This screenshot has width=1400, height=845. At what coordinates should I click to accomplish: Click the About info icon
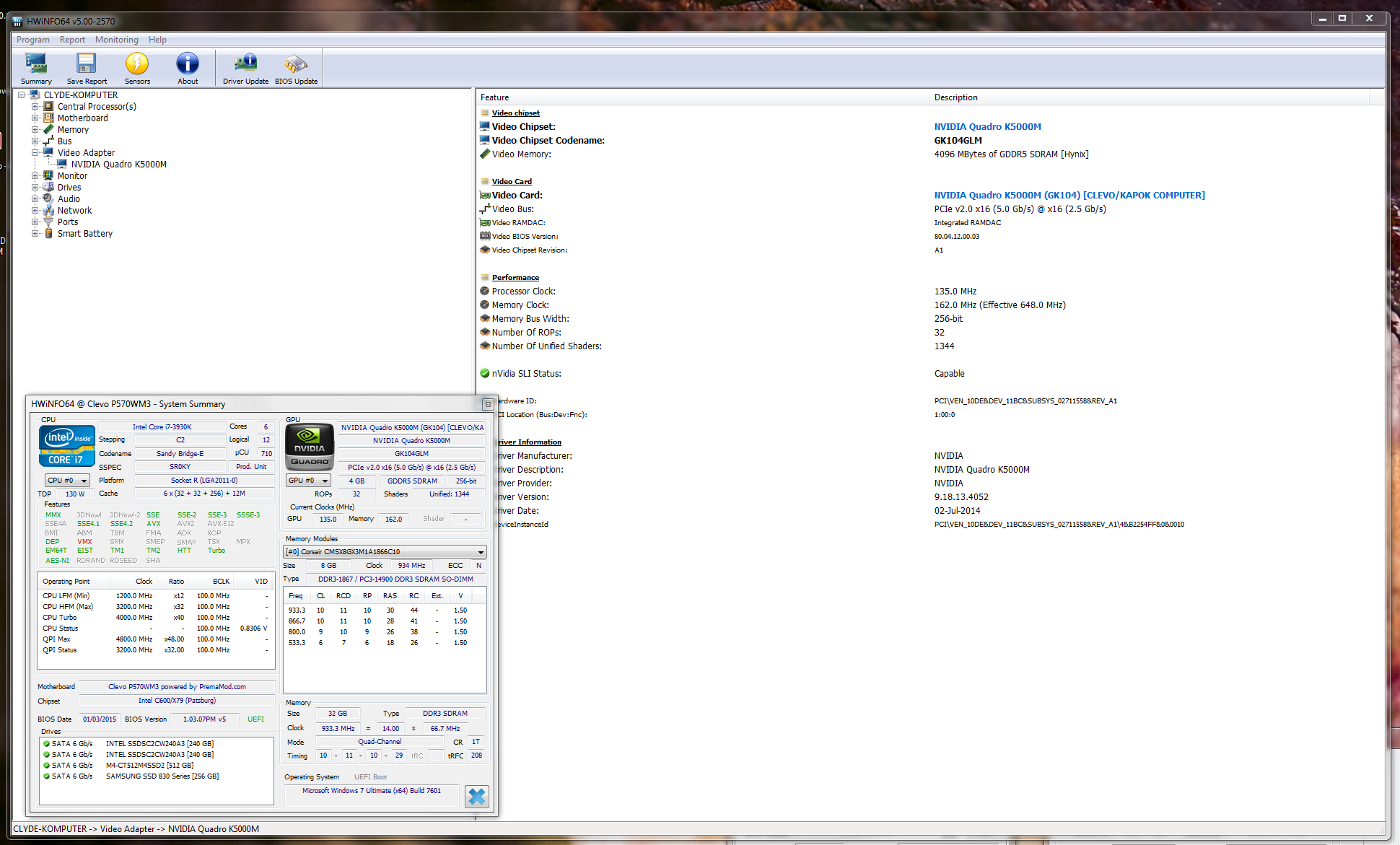188,64
